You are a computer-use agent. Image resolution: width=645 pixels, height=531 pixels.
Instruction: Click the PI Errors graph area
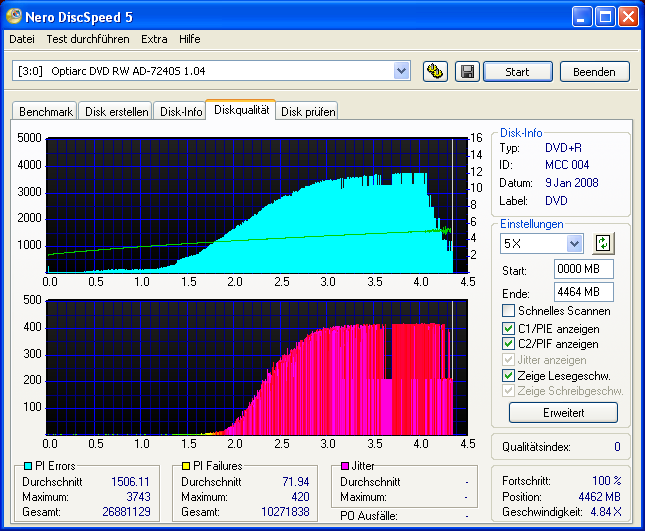click(257, 205)
